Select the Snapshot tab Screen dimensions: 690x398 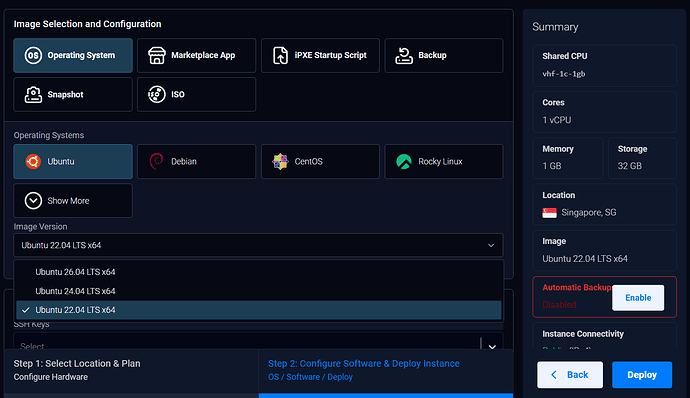[73, 95]
